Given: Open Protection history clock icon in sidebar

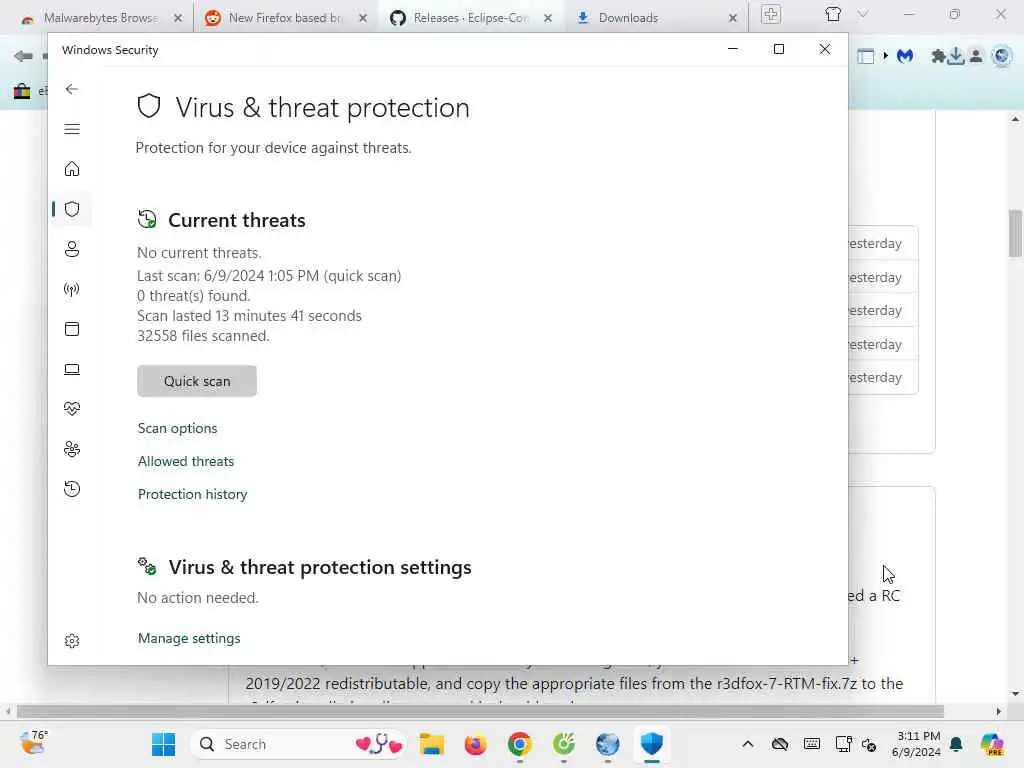Looking at the screenshot, I should click(72, 488).
